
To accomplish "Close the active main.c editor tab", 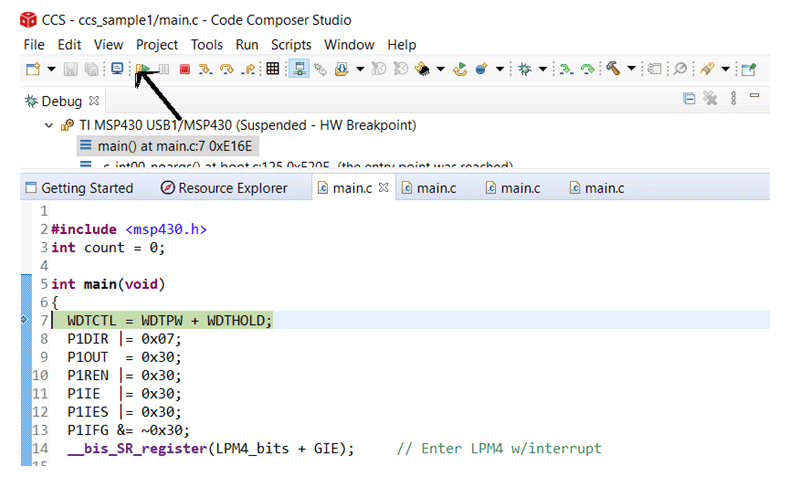I will (383, 187).
